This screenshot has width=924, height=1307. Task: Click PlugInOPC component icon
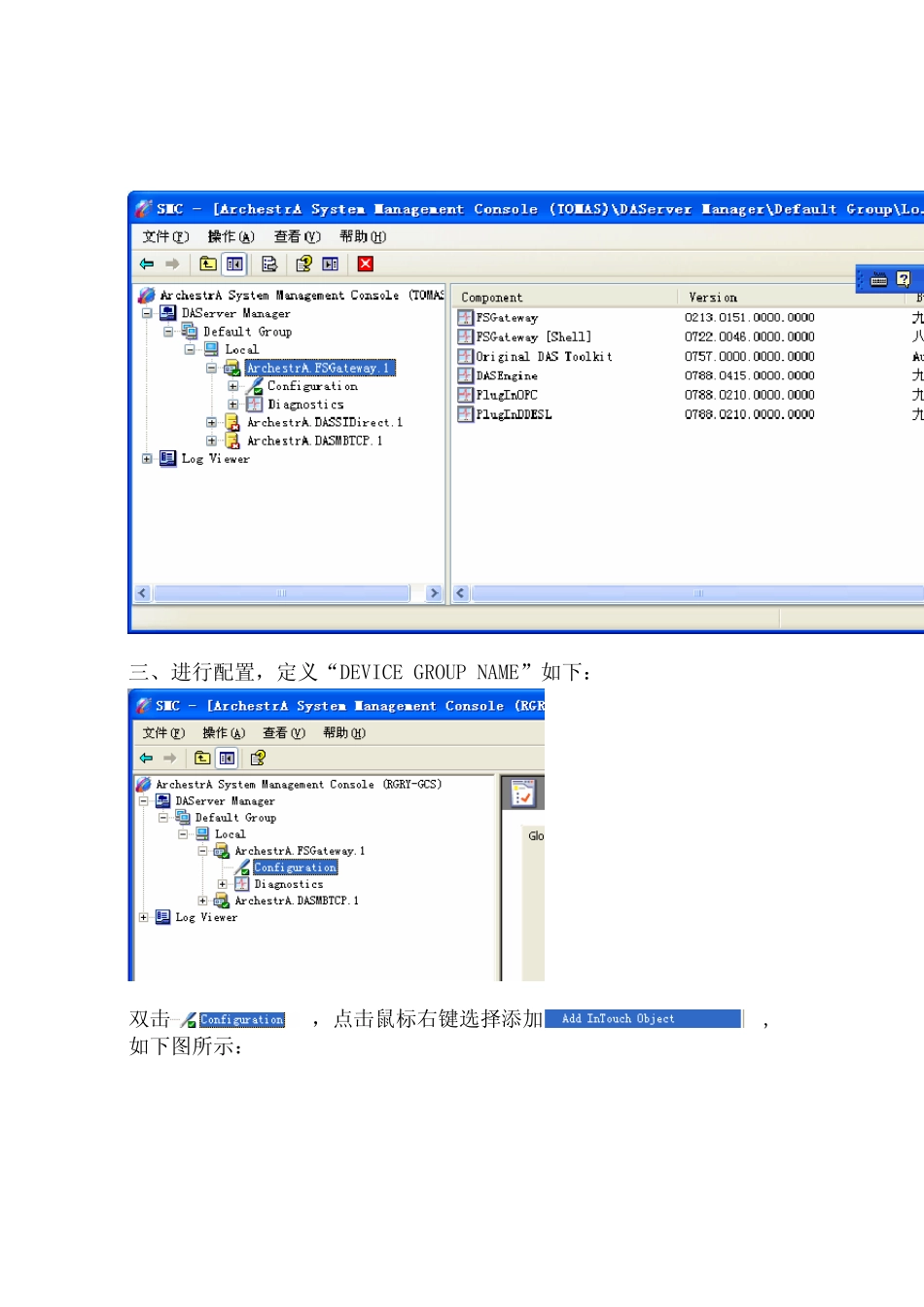[x=466, y=395]
